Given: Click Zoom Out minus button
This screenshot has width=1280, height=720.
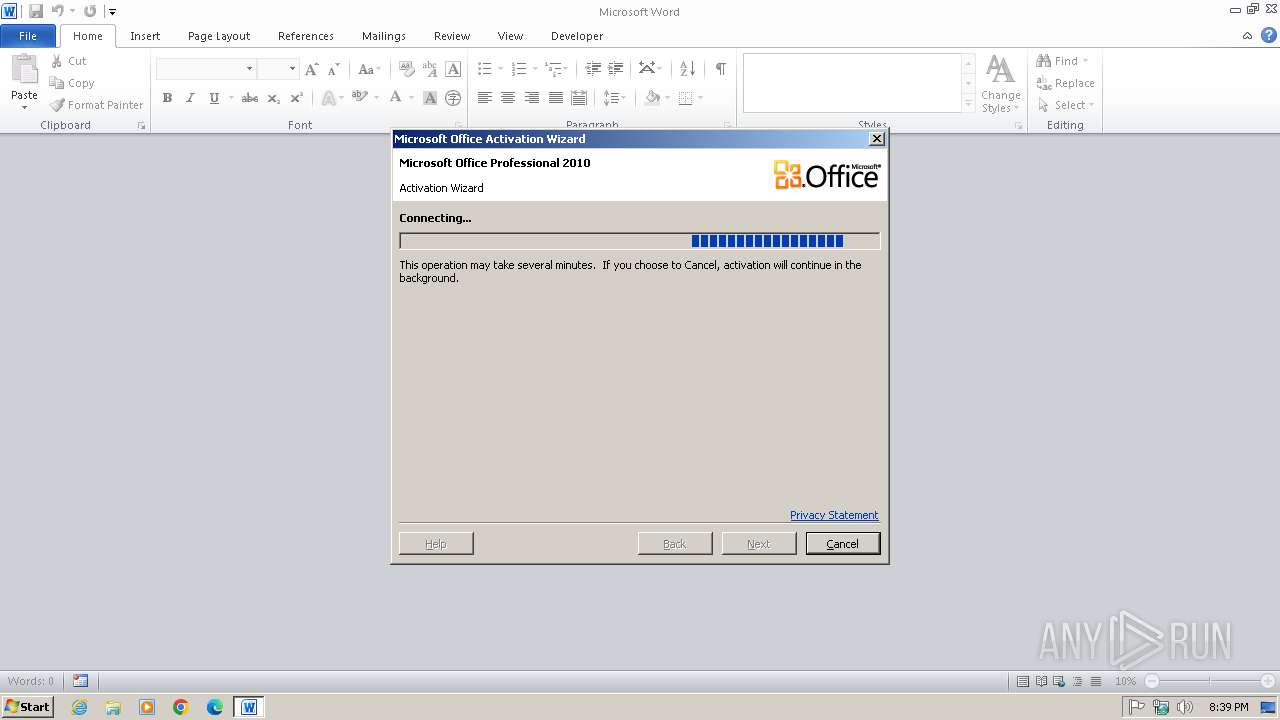Looking at the screenshot, I should pos(1152,681).
